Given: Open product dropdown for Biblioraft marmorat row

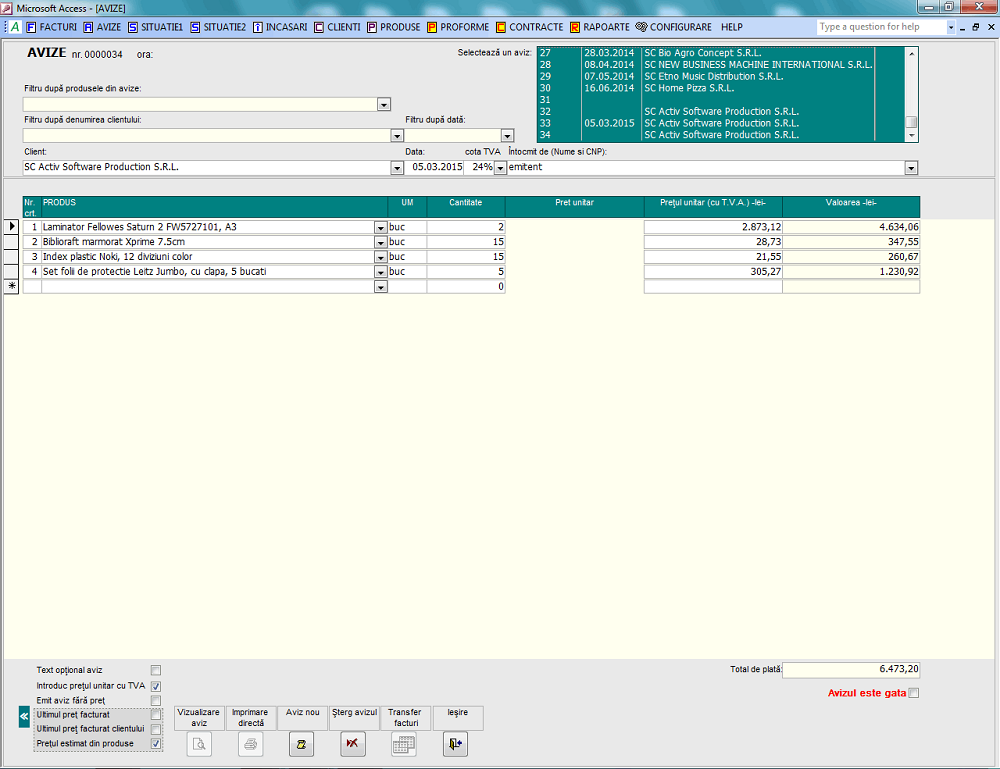Looking at the screenshot, I should pos(381,243).
